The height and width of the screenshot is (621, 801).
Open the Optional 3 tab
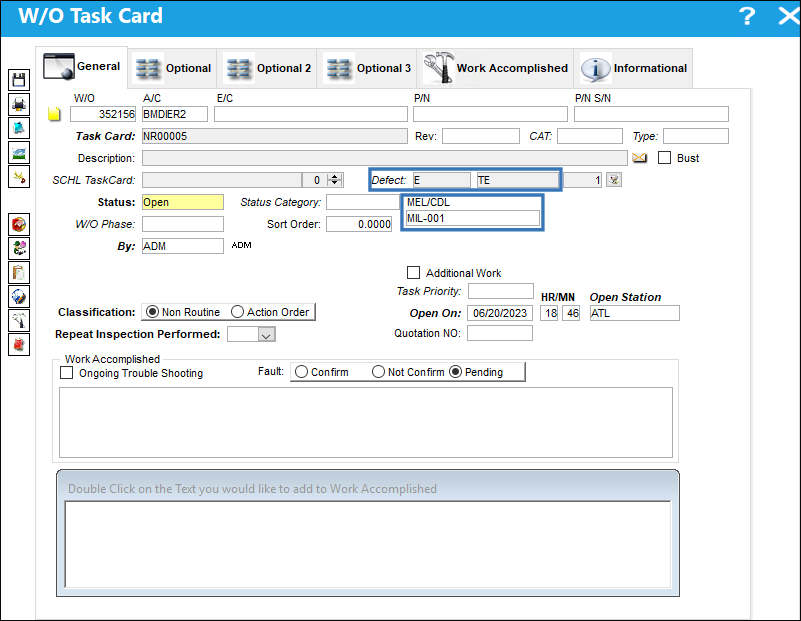pos(369,68)
